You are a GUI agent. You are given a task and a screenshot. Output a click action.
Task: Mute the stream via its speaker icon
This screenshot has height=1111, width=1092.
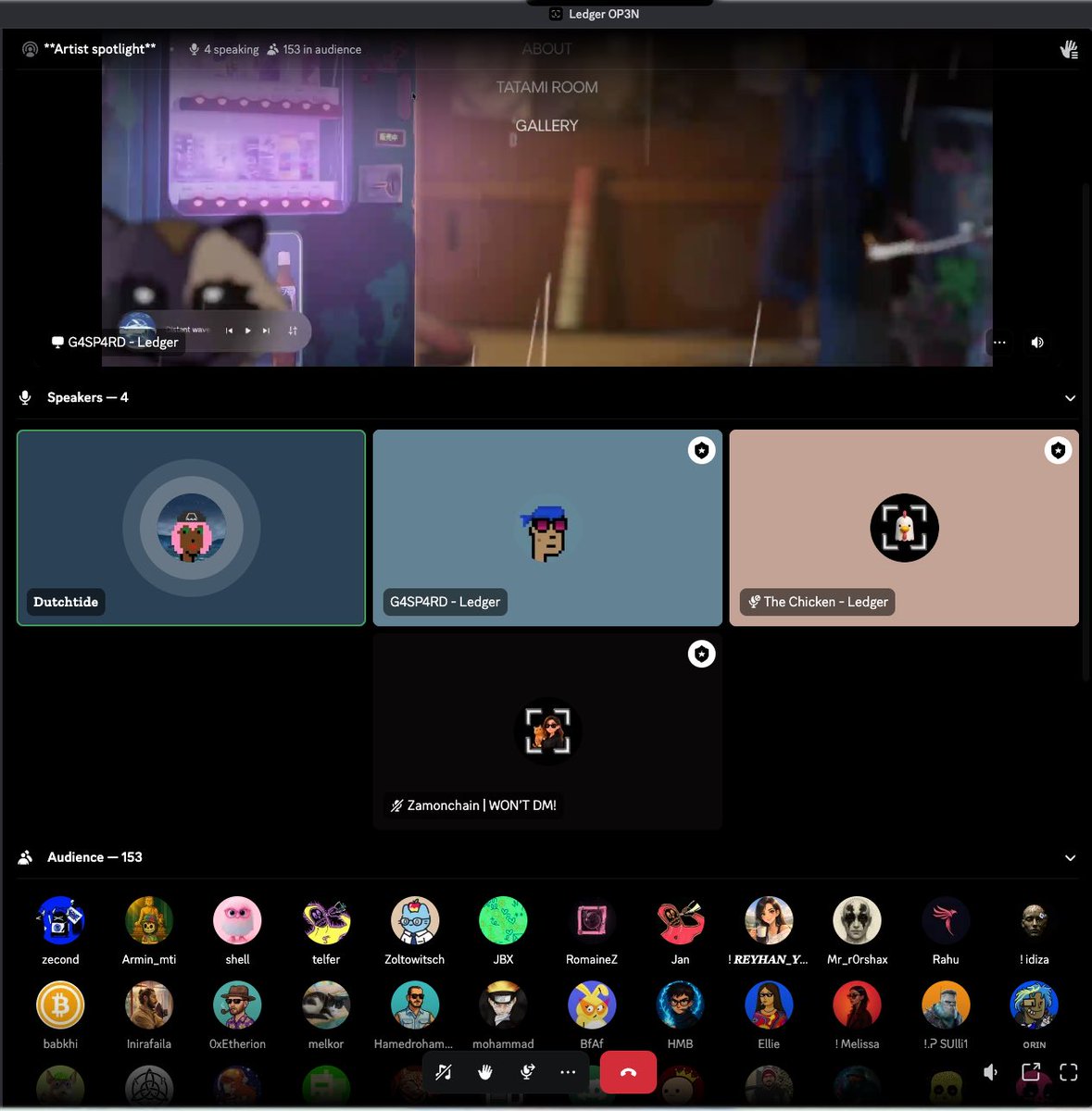coord(1037,343)
